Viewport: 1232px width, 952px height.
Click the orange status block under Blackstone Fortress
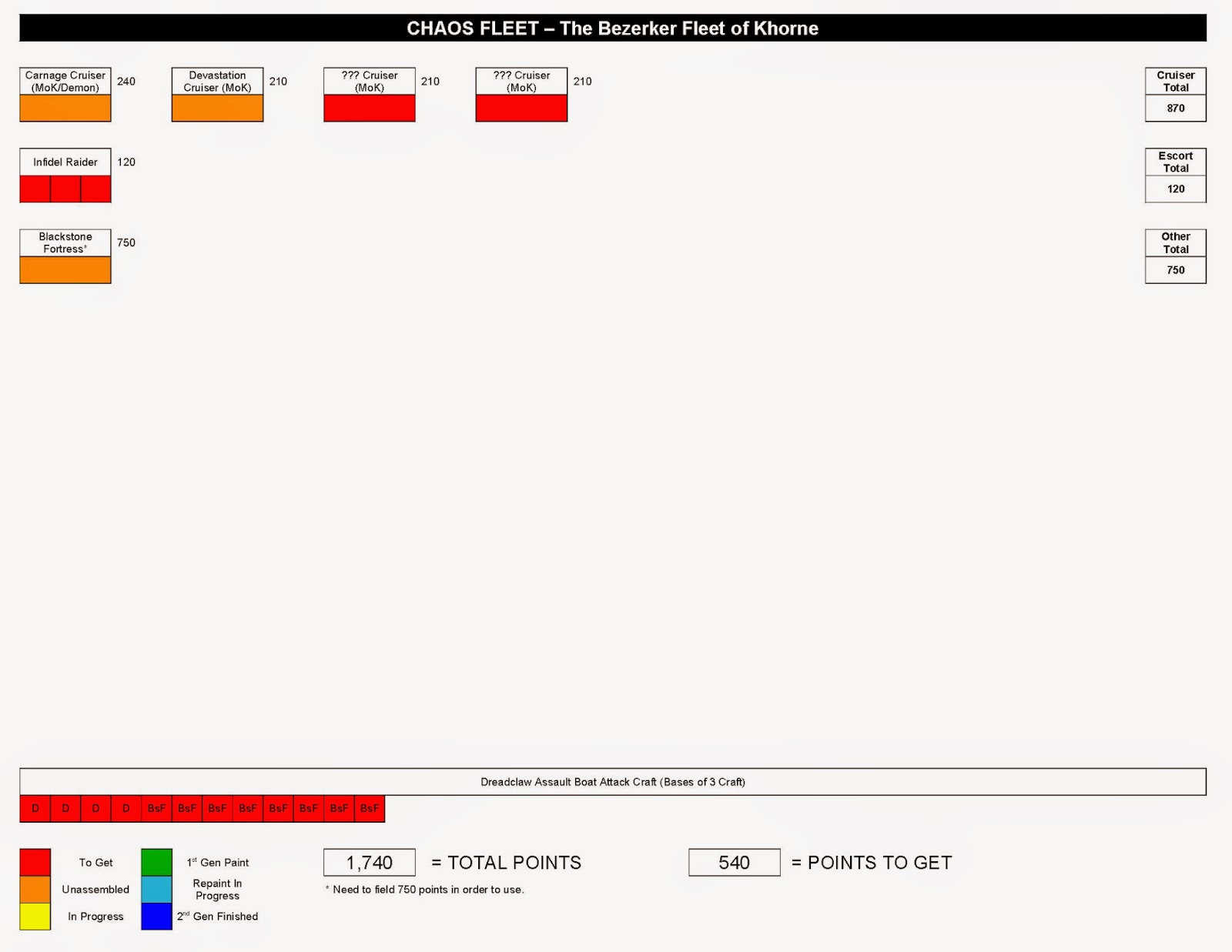tap(65, 270)
